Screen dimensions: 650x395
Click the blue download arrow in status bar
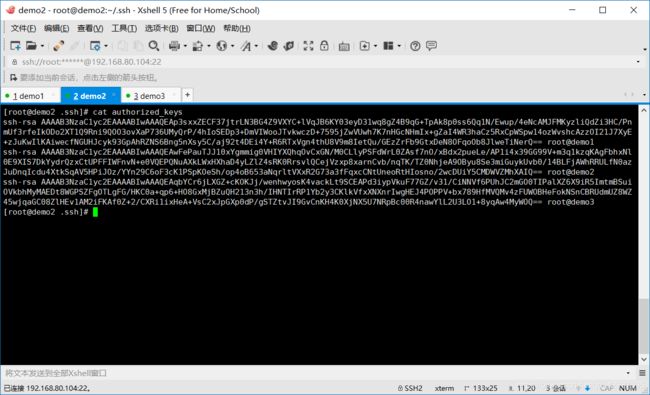pyautogui.click(x=587, y=388)
